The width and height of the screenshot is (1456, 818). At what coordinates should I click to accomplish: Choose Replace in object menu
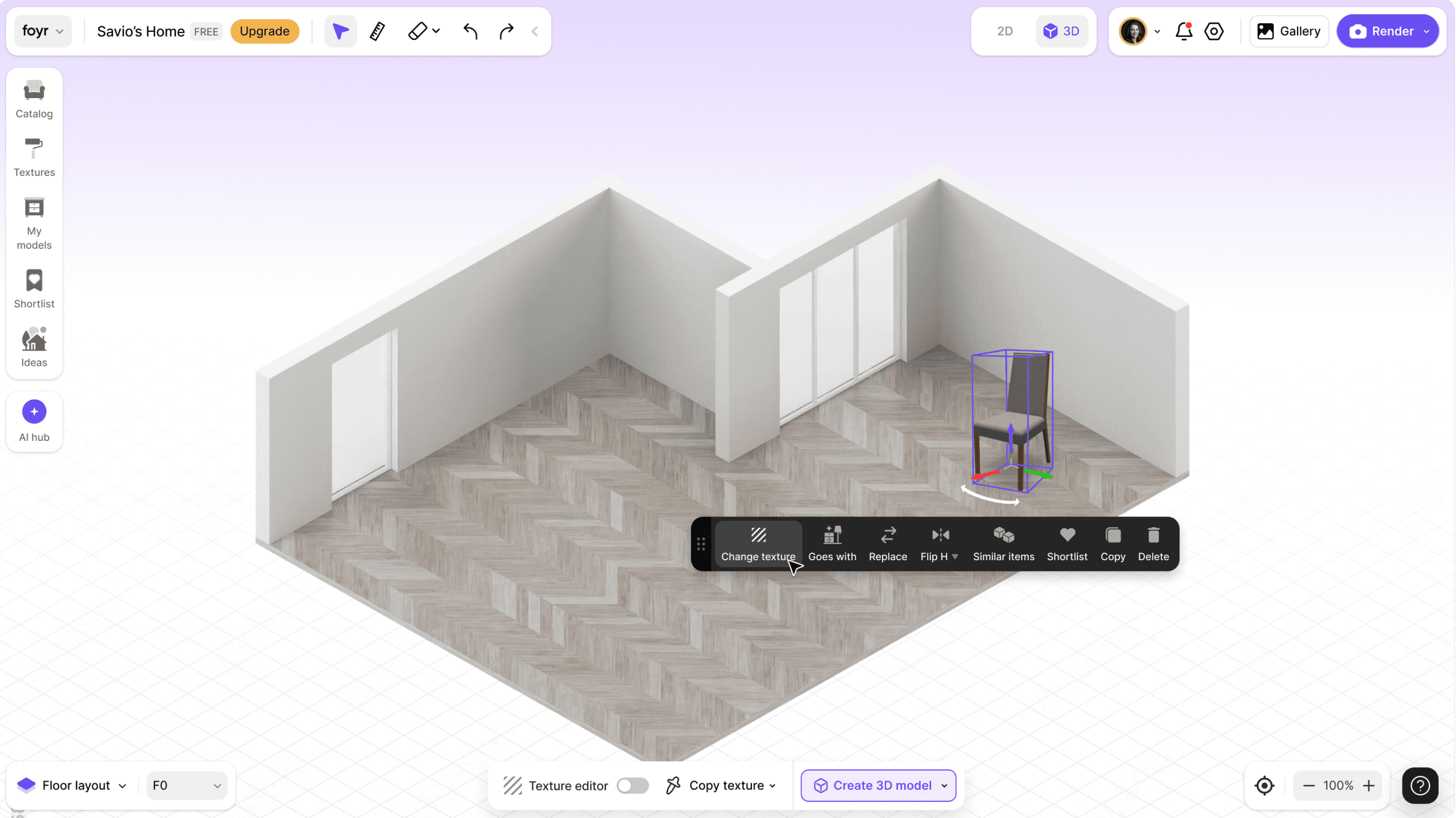pyautogui.click(x=888, y=544)
